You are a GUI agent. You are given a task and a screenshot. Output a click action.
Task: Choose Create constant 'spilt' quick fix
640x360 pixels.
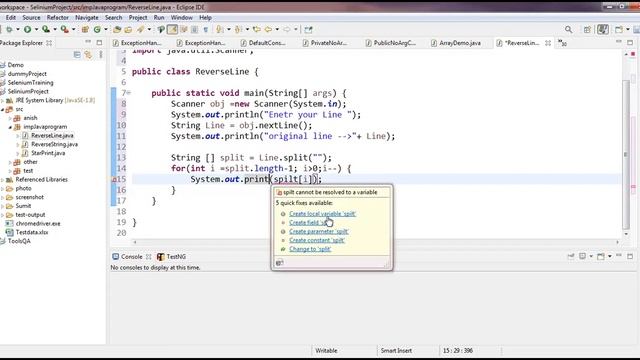tap(317, 240)
